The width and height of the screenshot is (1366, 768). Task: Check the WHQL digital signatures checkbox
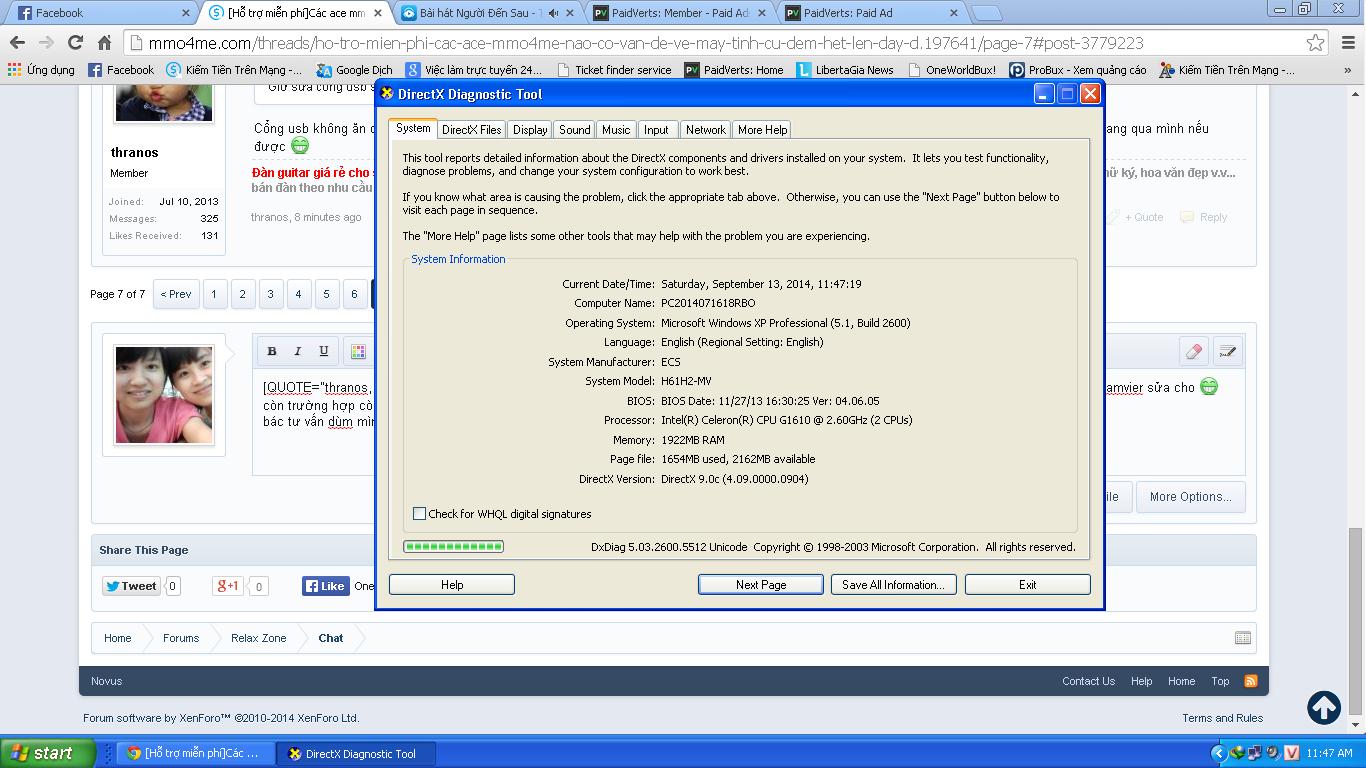420,514
